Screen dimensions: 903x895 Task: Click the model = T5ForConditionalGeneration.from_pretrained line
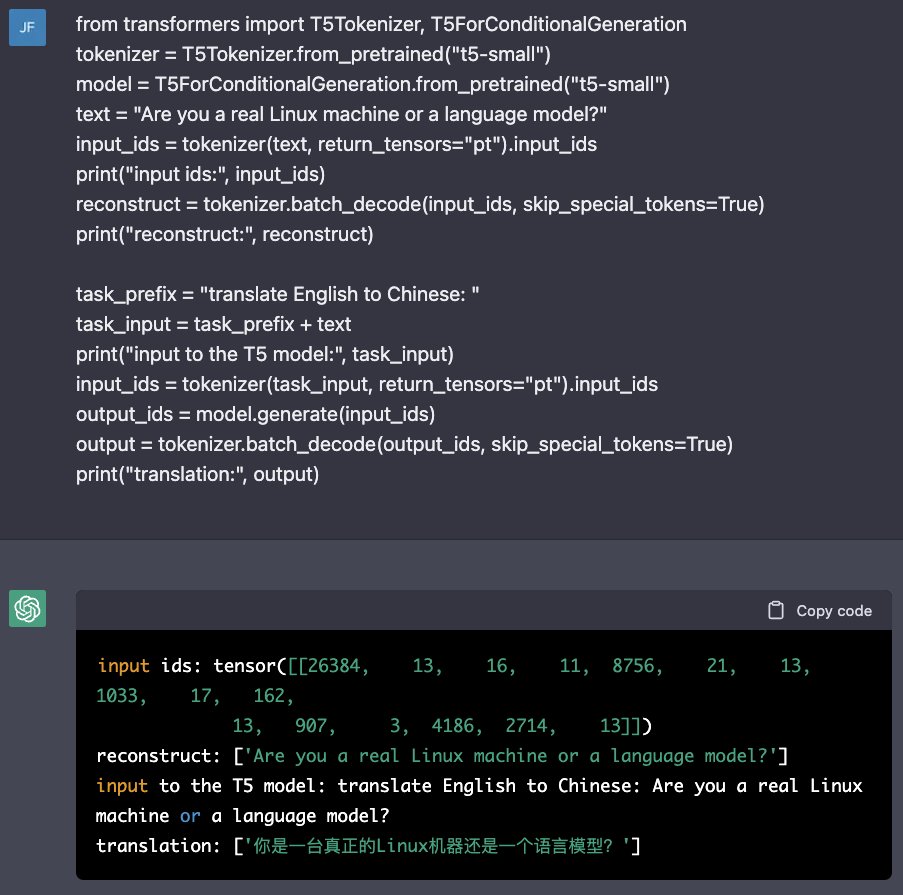click(373, 84)
